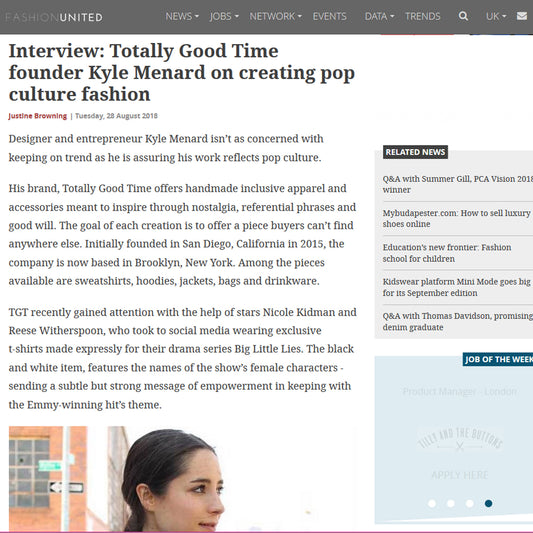533x533 pixels.
Task: Open Education's new frontier article
Action: 447,253
